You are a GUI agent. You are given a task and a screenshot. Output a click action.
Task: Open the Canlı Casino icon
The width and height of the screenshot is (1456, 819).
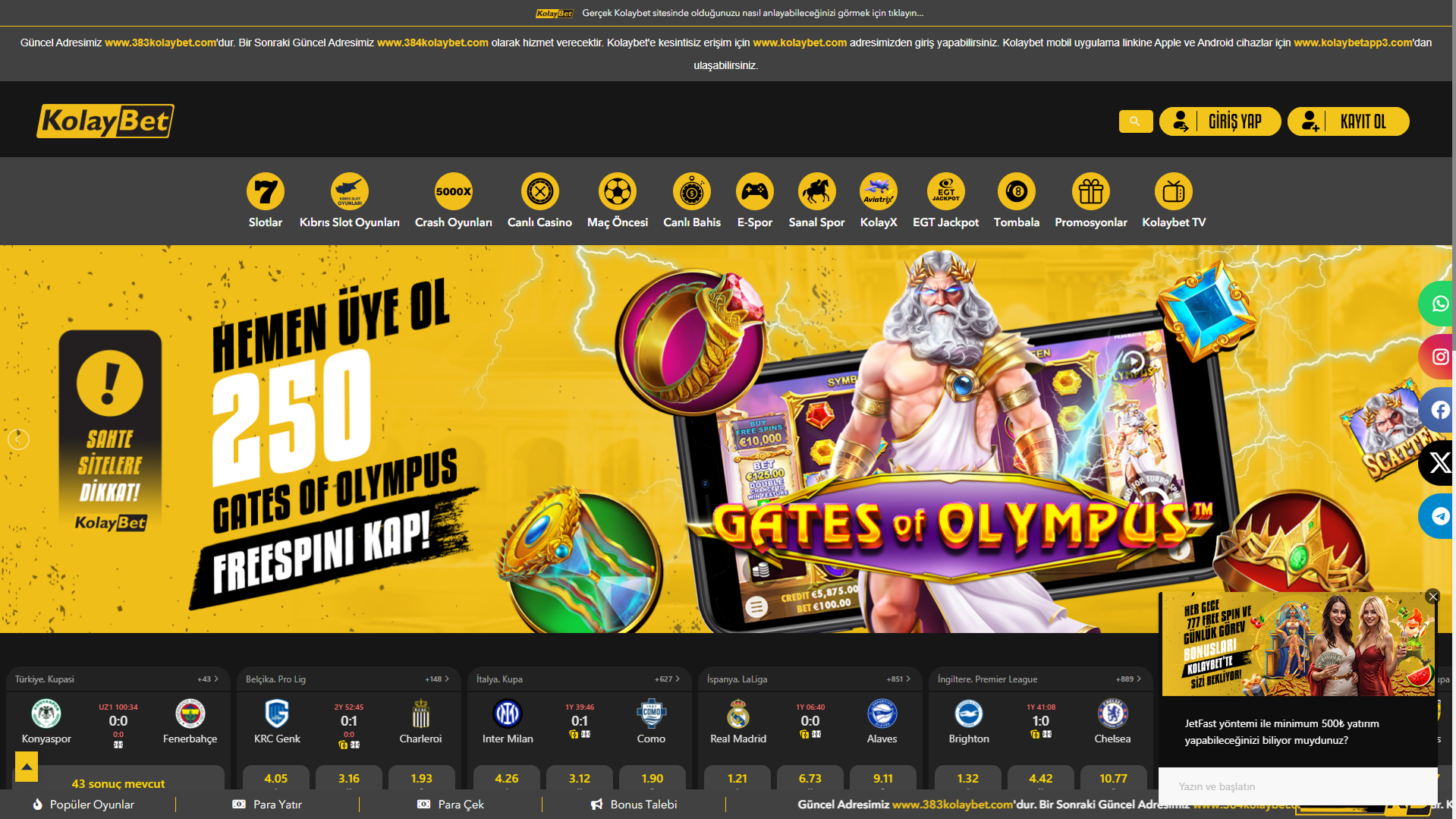pyautogui.click(x=540, y=191)
